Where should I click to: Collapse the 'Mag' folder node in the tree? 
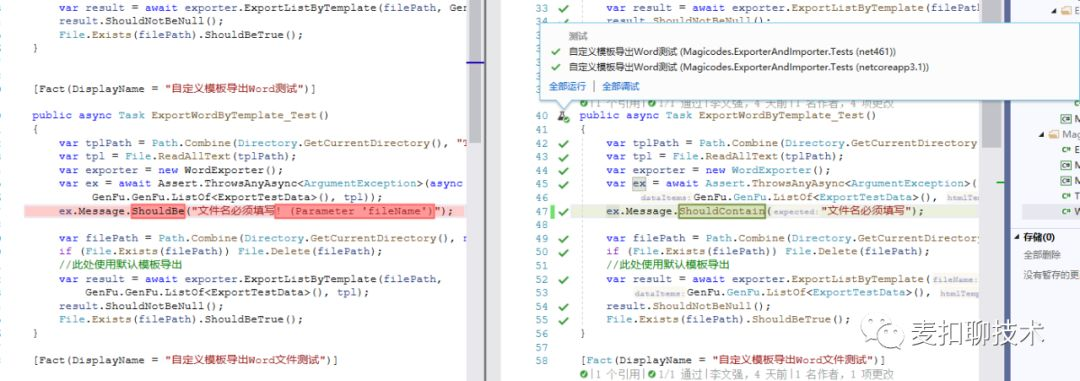coord(1041,134)
